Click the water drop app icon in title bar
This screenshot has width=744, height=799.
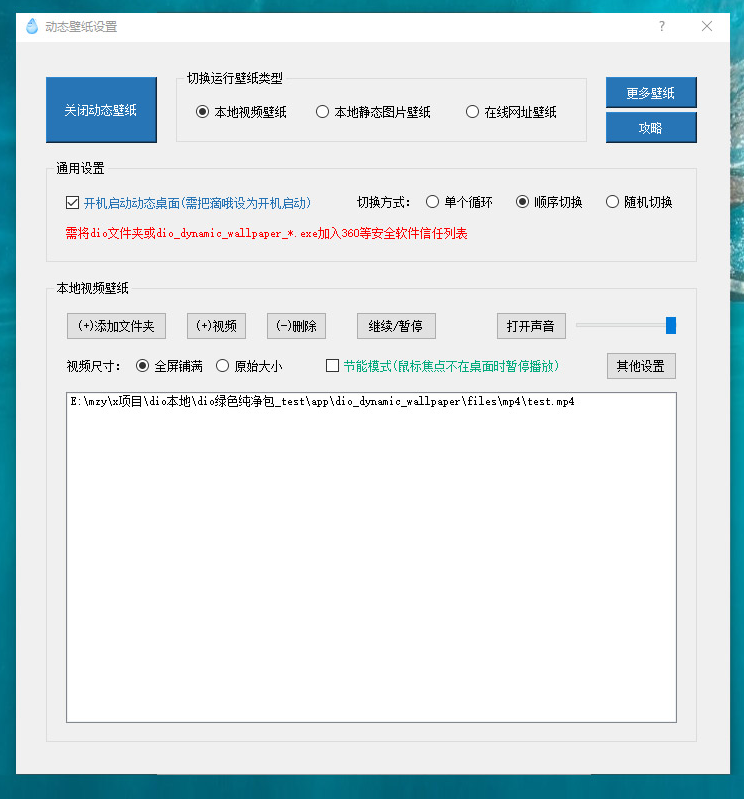[x=32, y=27]
